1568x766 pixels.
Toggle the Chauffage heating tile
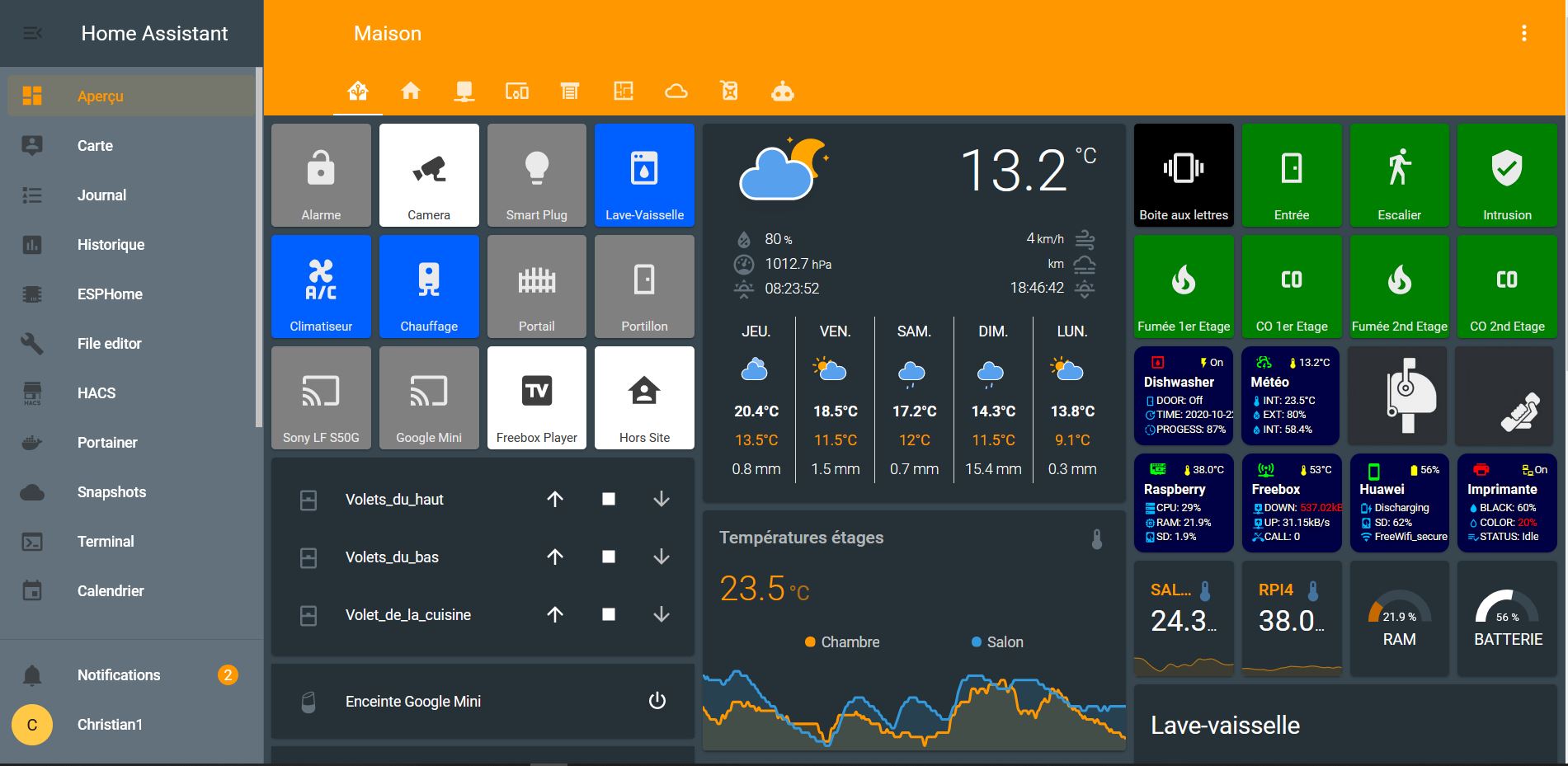(429, 286)
